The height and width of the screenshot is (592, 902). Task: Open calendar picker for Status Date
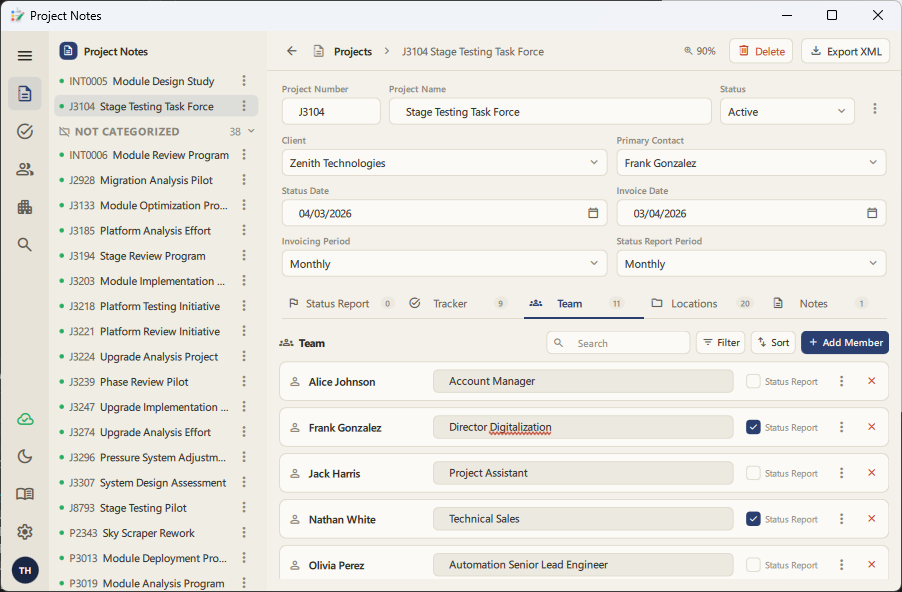tap(593, 213)
